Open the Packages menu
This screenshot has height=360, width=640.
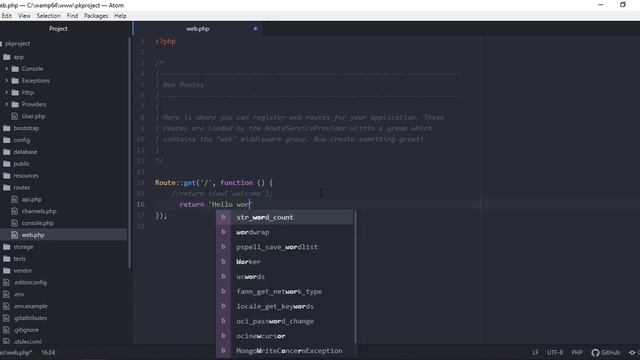pos(96,16)
